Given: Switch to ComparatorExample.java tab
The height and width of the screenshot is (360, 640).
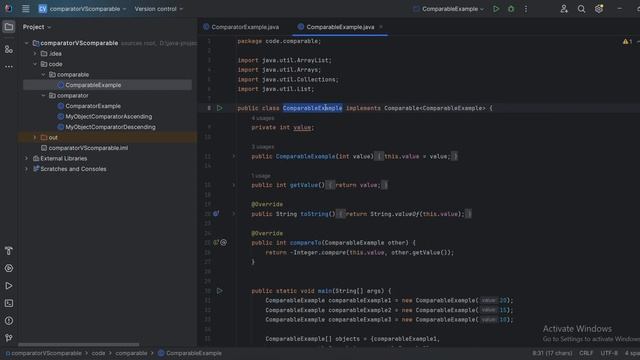Looking at the screenshot, I should click(x=241, y=27).
